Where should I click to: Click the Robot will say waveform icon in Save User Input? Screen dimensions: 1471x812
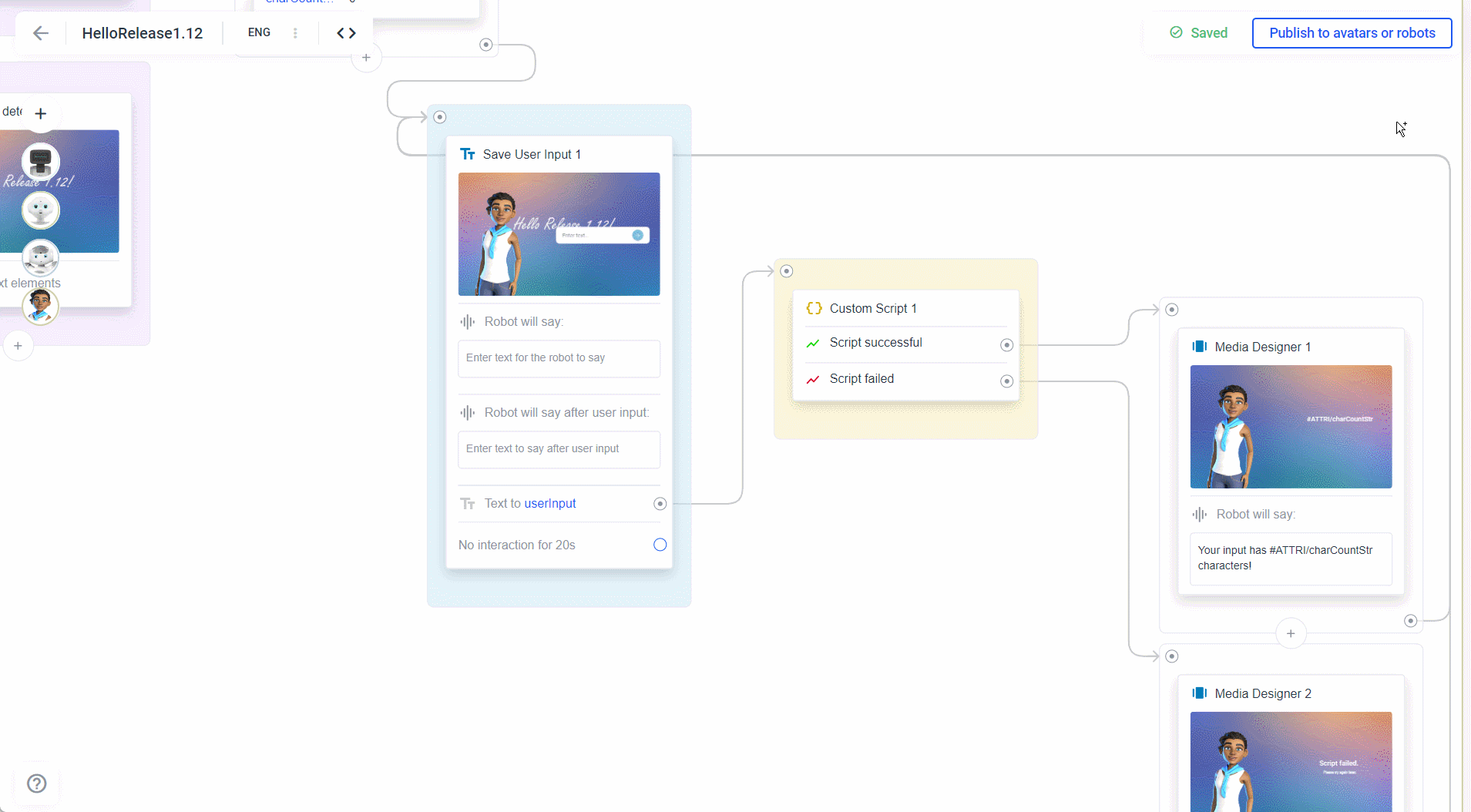click(467, 322)
